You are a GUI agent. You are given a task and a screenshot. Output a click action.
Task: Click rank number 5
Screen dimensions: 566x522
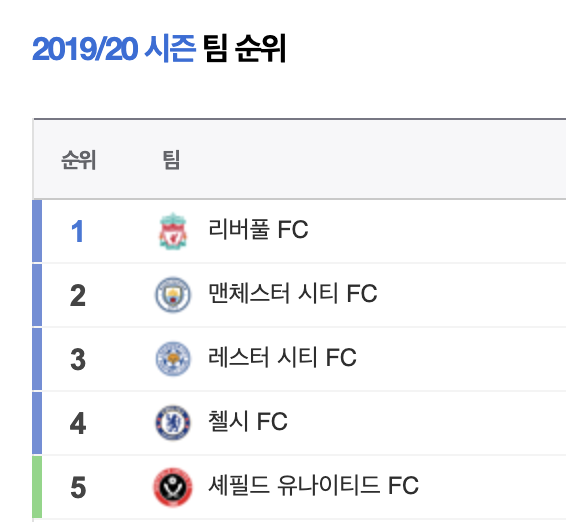[x=78, y=487]
